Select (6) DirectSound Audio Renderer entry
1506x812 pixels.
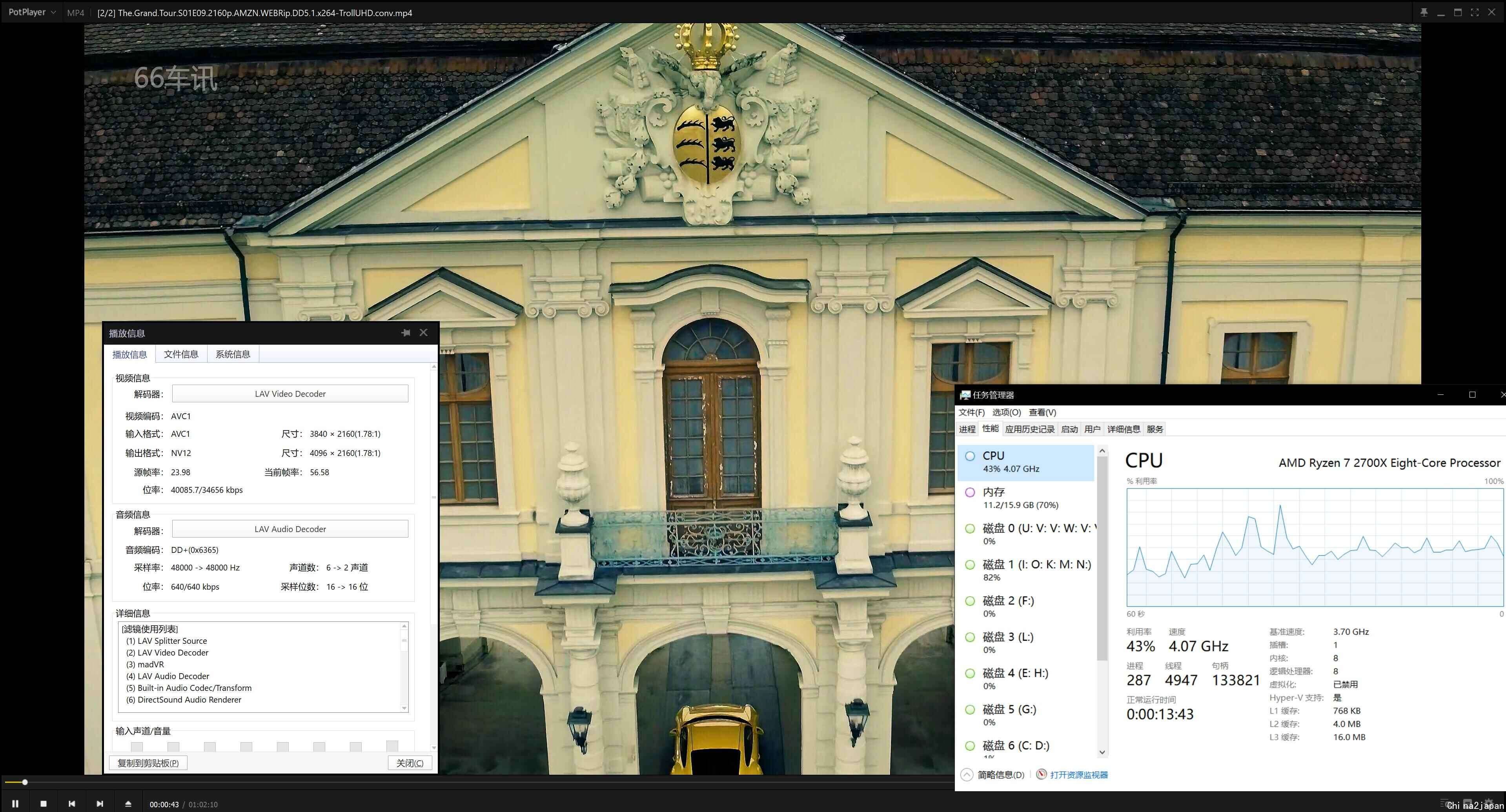(x=184, y=699)
